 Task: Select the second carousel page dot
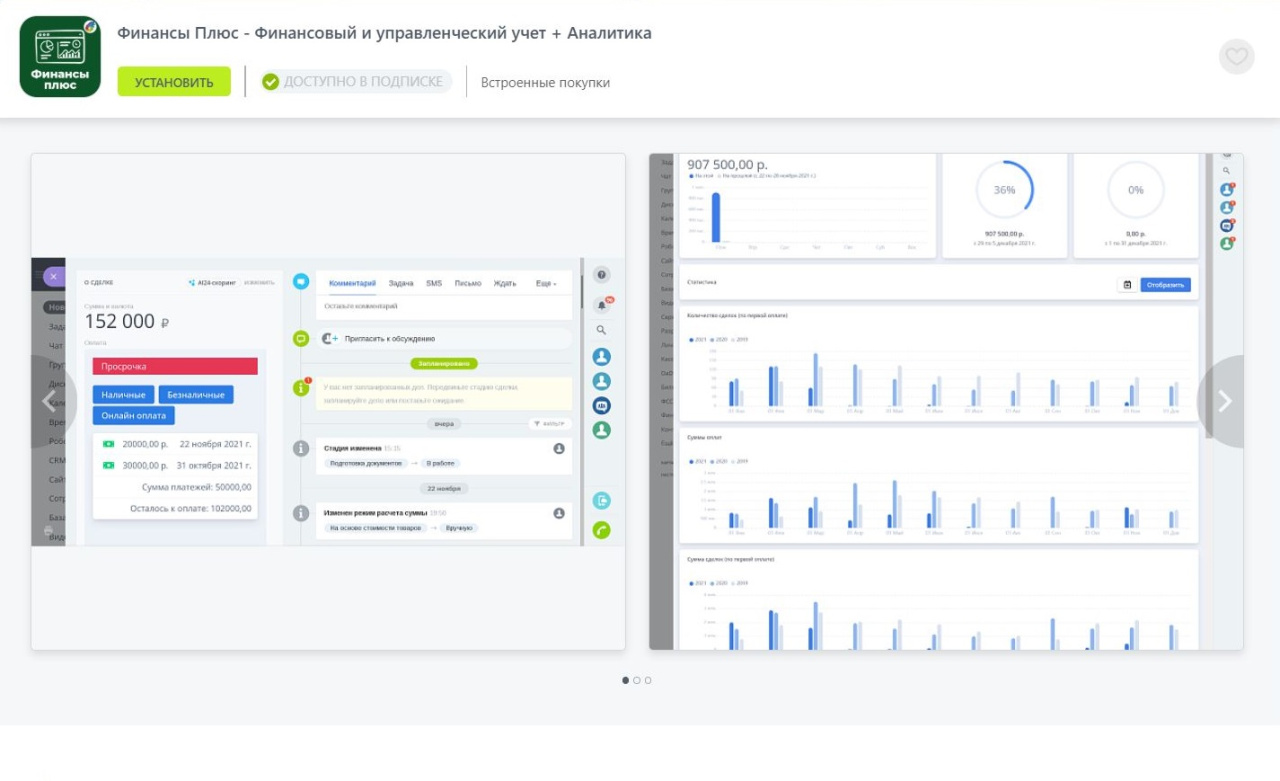point(637,680)
